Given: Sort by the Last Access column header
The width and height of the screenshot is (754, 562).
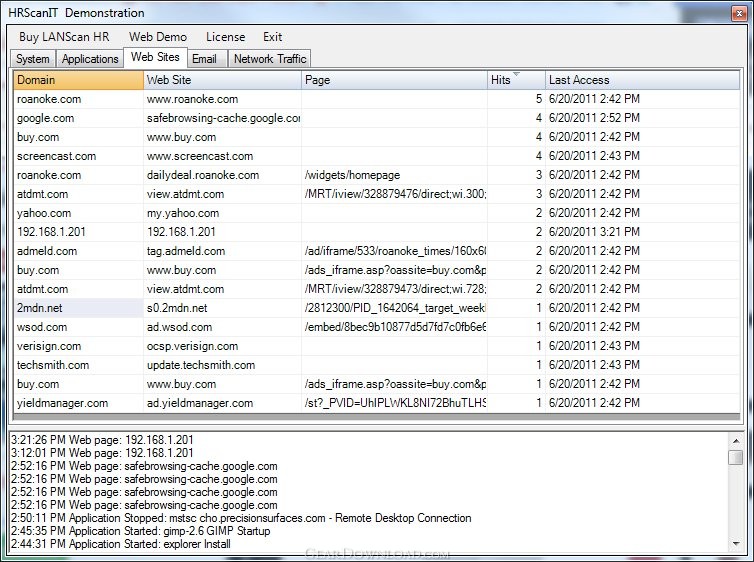Looking at the screenshot, I should point(642,80).
